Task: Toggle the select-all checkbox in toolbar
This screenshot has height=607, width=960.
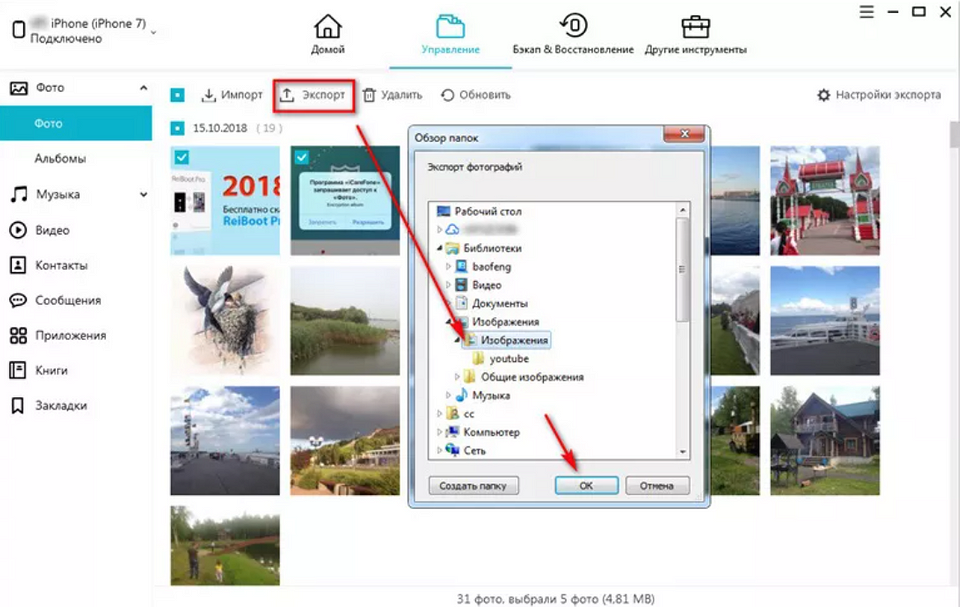Action: tap(178, 95)
